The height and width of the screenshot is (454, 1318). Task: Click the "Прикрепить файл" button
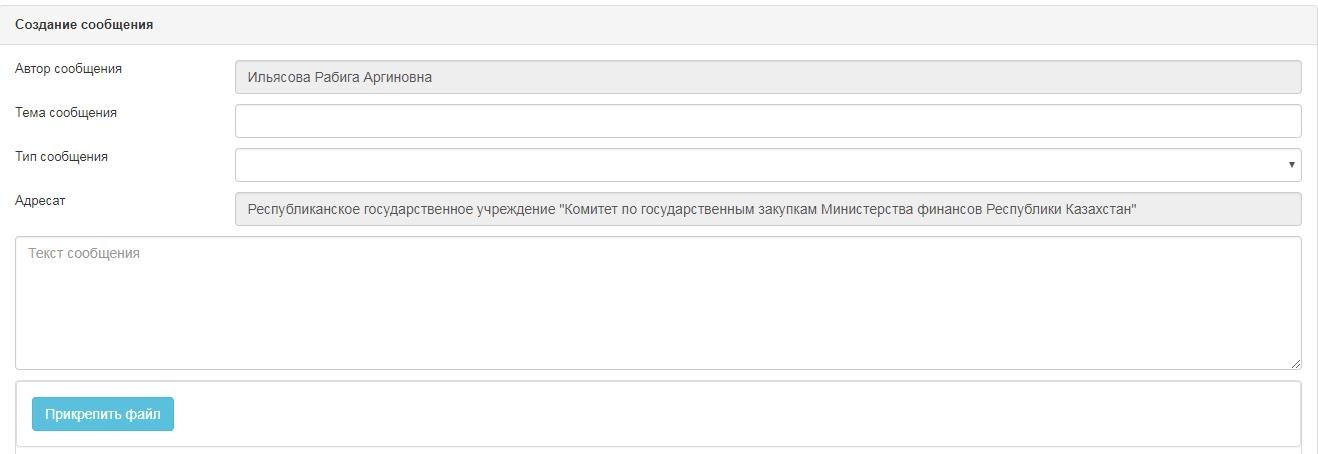coord(103,414)
